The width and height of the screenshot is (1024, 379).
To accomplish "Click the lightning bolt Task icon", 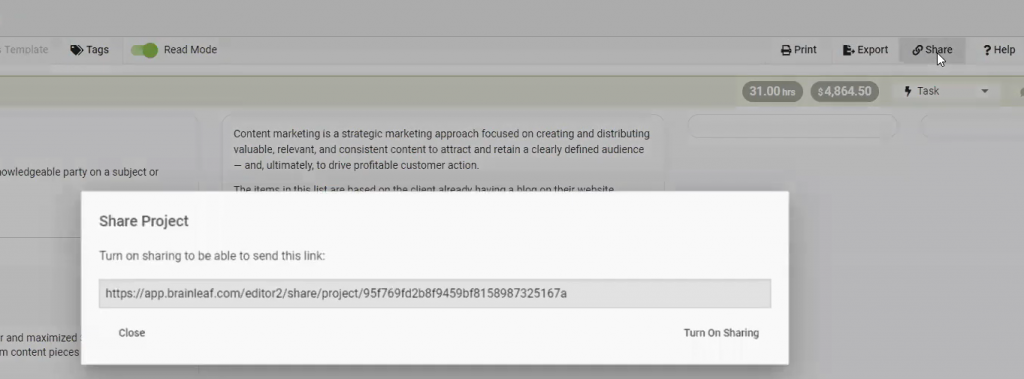I will coord(908,91).
